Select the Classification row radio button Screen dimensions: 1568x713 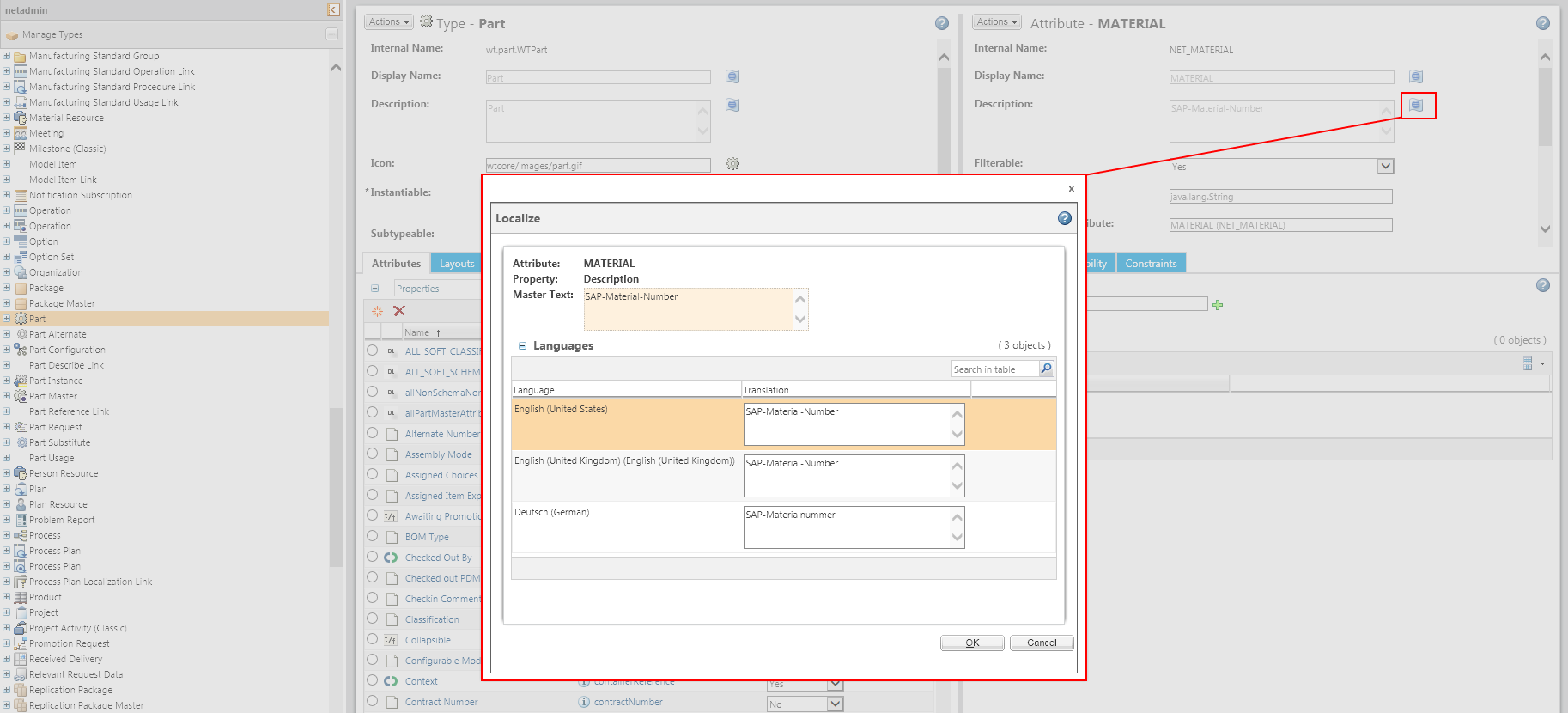(373, 619)
